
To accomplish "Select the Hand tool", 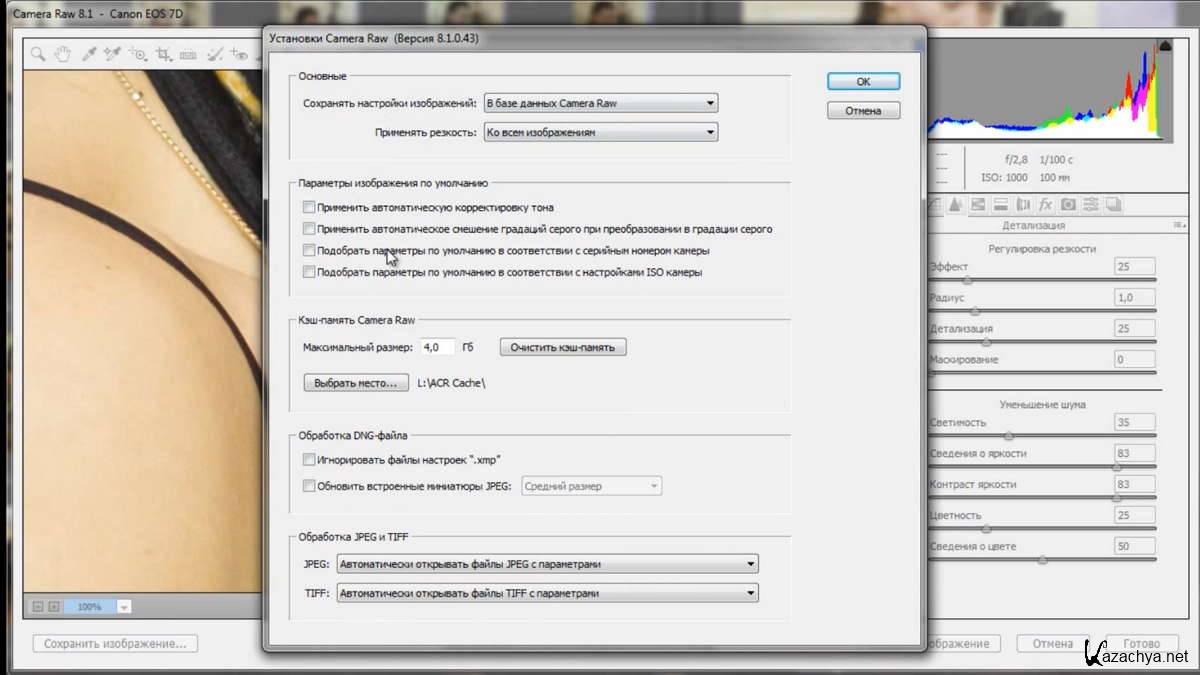I will 62,55.
